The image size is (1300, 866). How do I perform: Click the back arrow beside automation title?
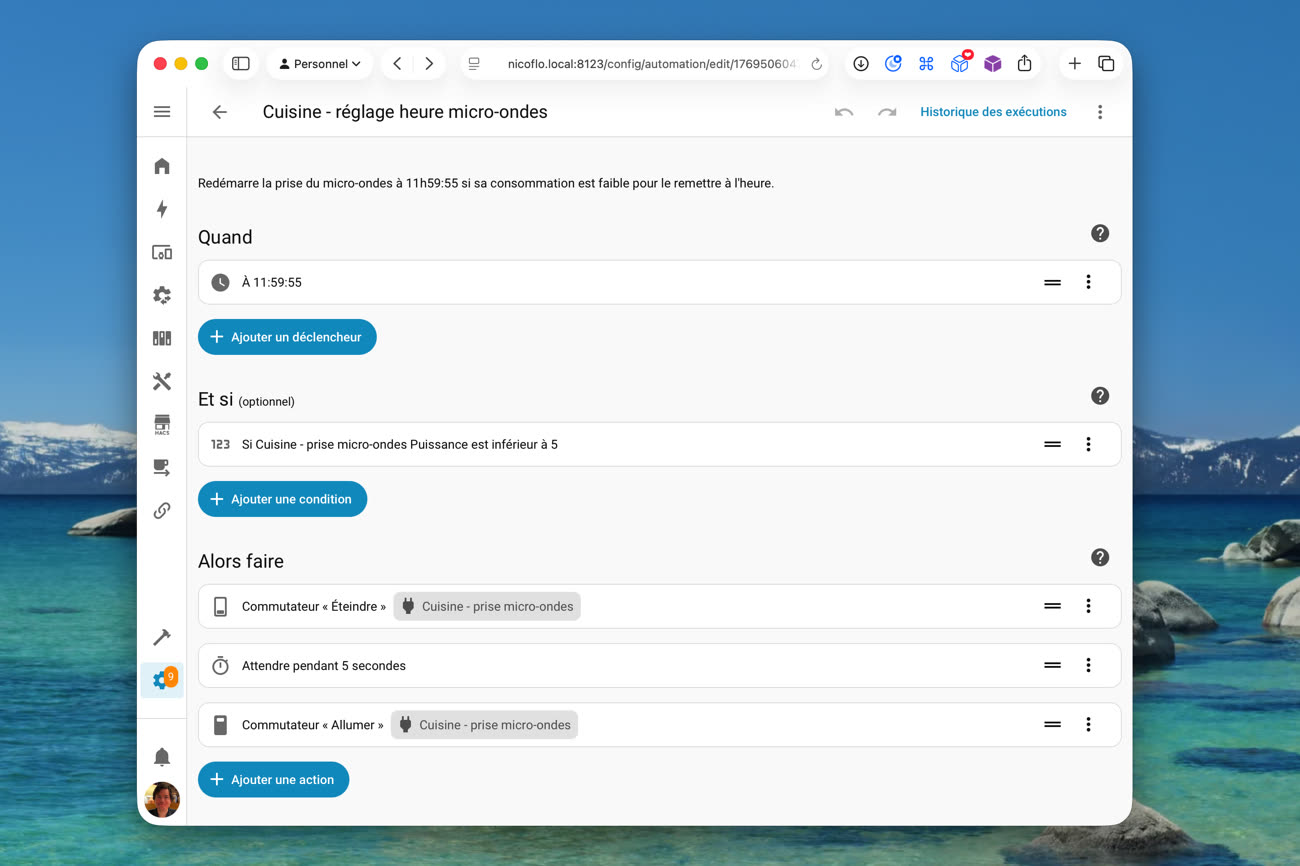[220, 112]
